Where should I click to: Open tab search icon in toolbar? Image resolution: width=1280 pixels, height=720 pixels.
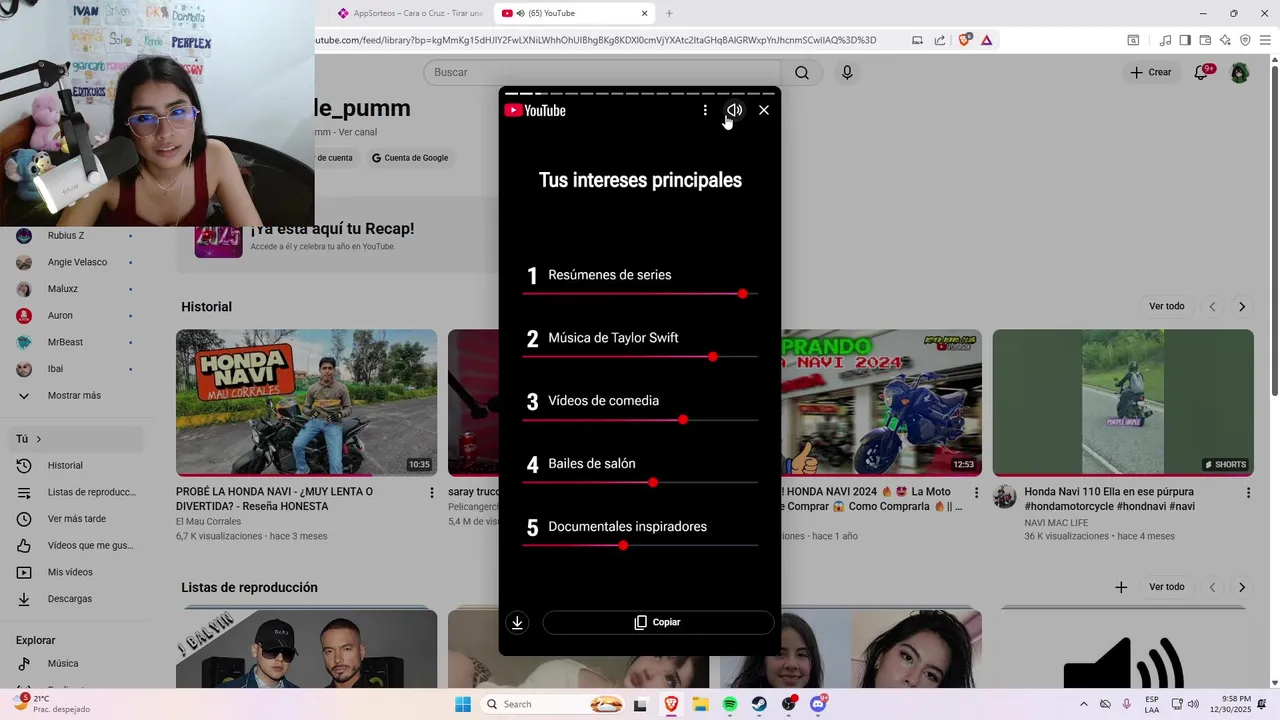coord(1133,40)
